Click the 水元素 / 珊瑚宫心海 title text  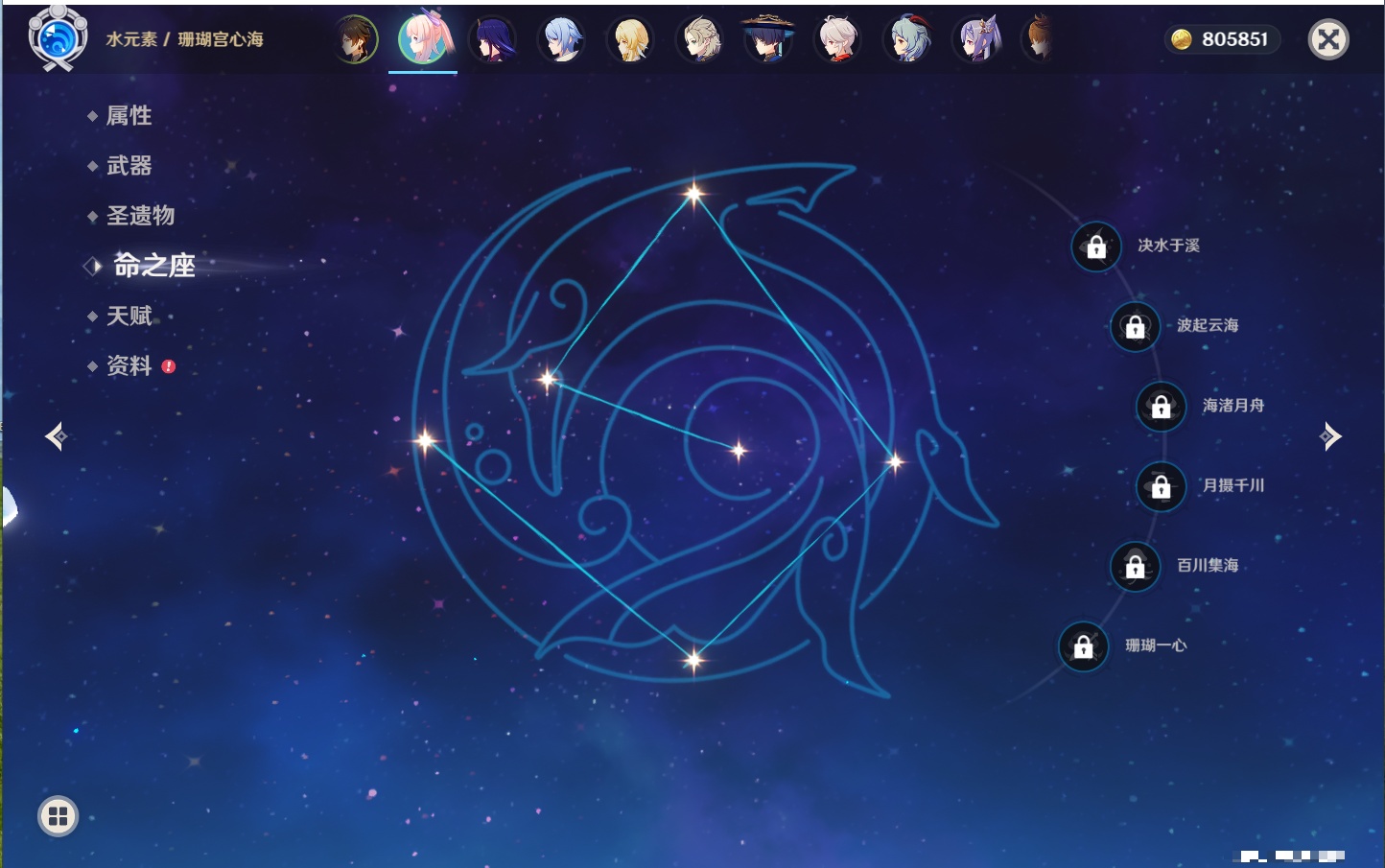click(x=184, y=39)
